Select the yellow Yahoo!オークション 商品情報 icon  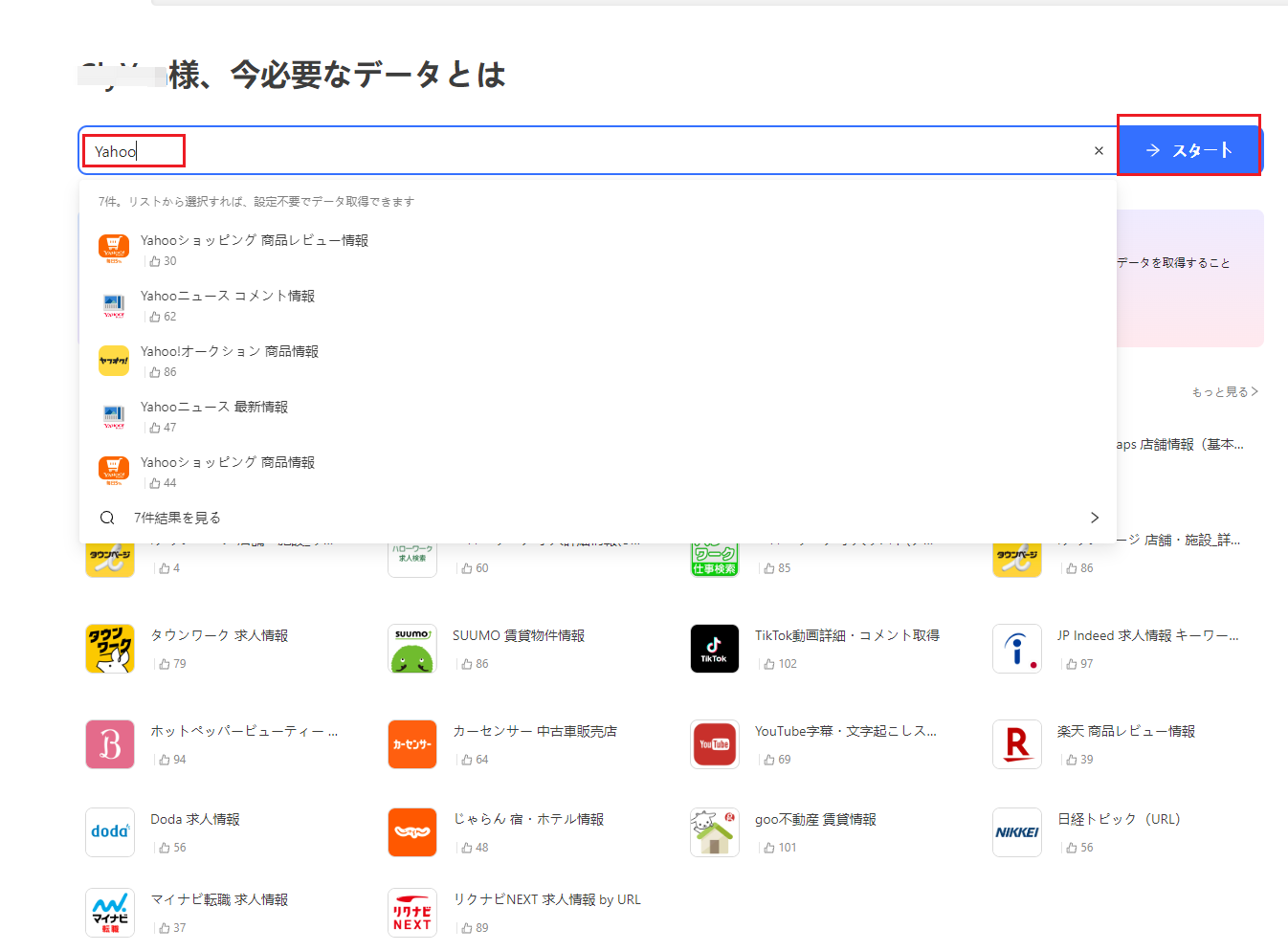[114, 361]
